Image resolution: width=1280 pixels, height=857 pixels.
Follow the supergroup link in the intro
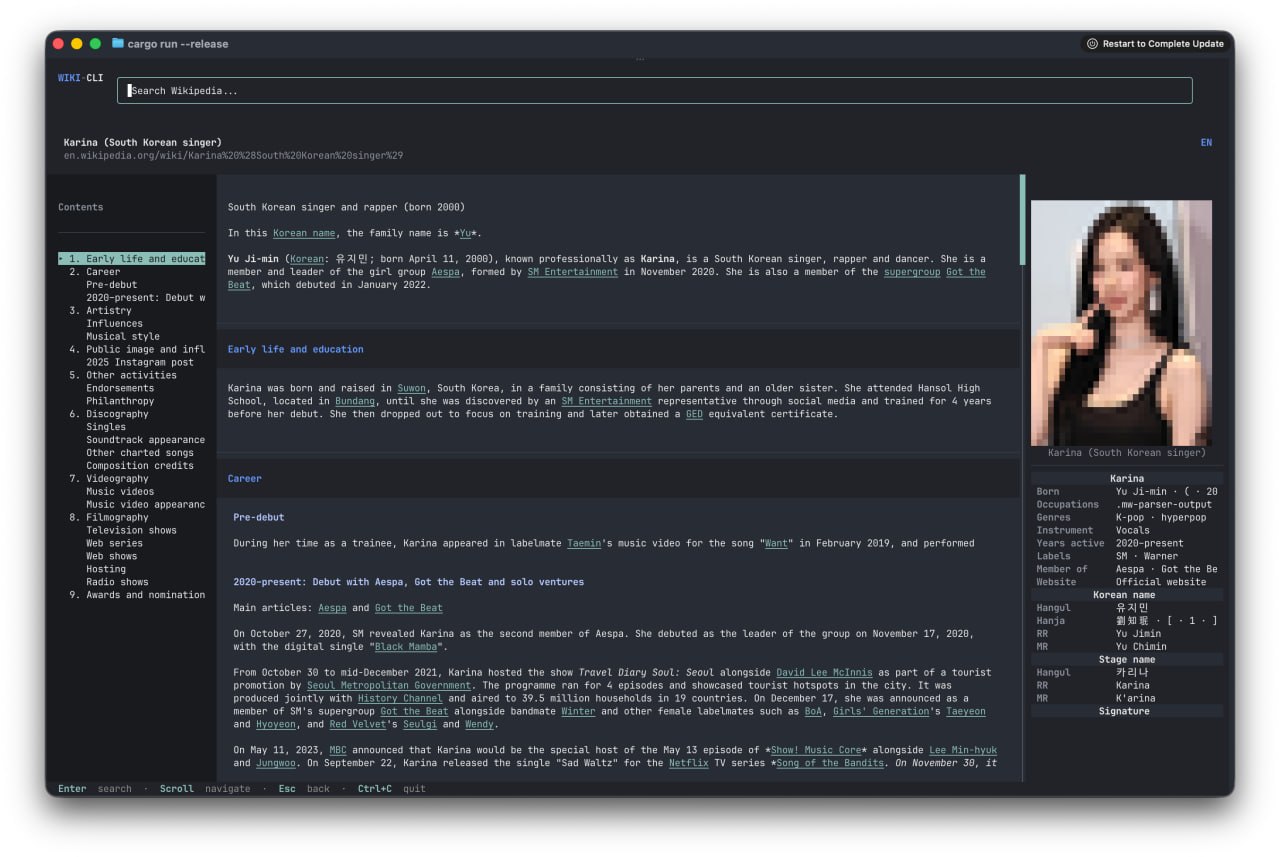[912, 272]
